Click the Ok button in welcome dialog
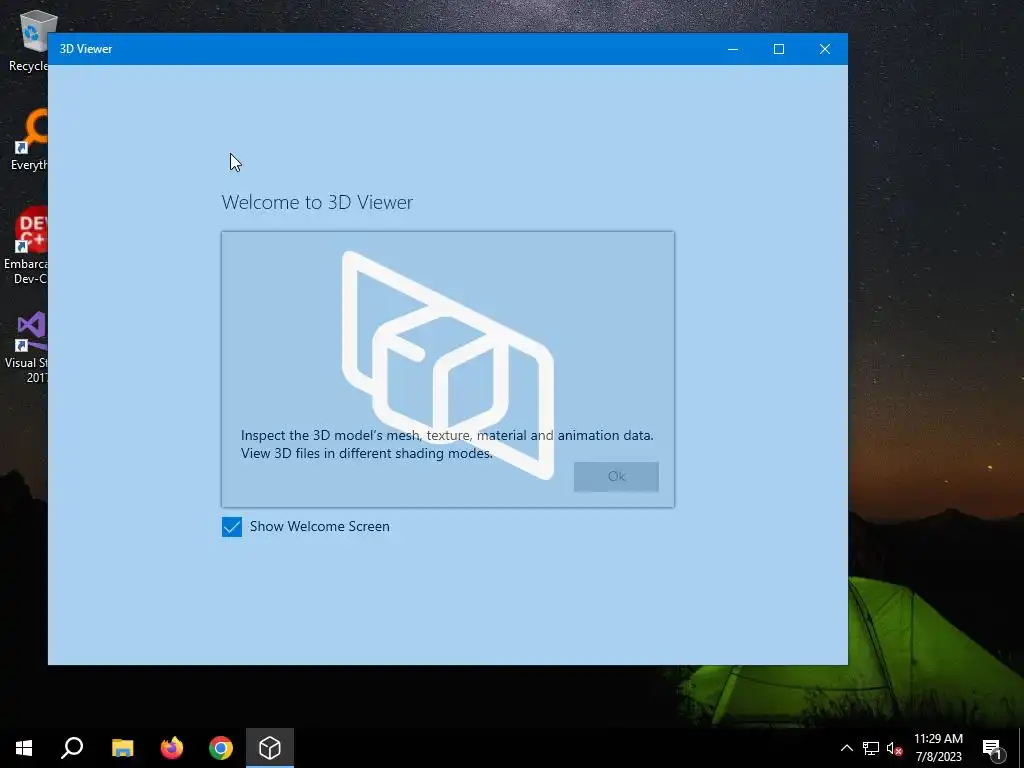The width and height of the screenshot is (1024, 768). point(616,476)
